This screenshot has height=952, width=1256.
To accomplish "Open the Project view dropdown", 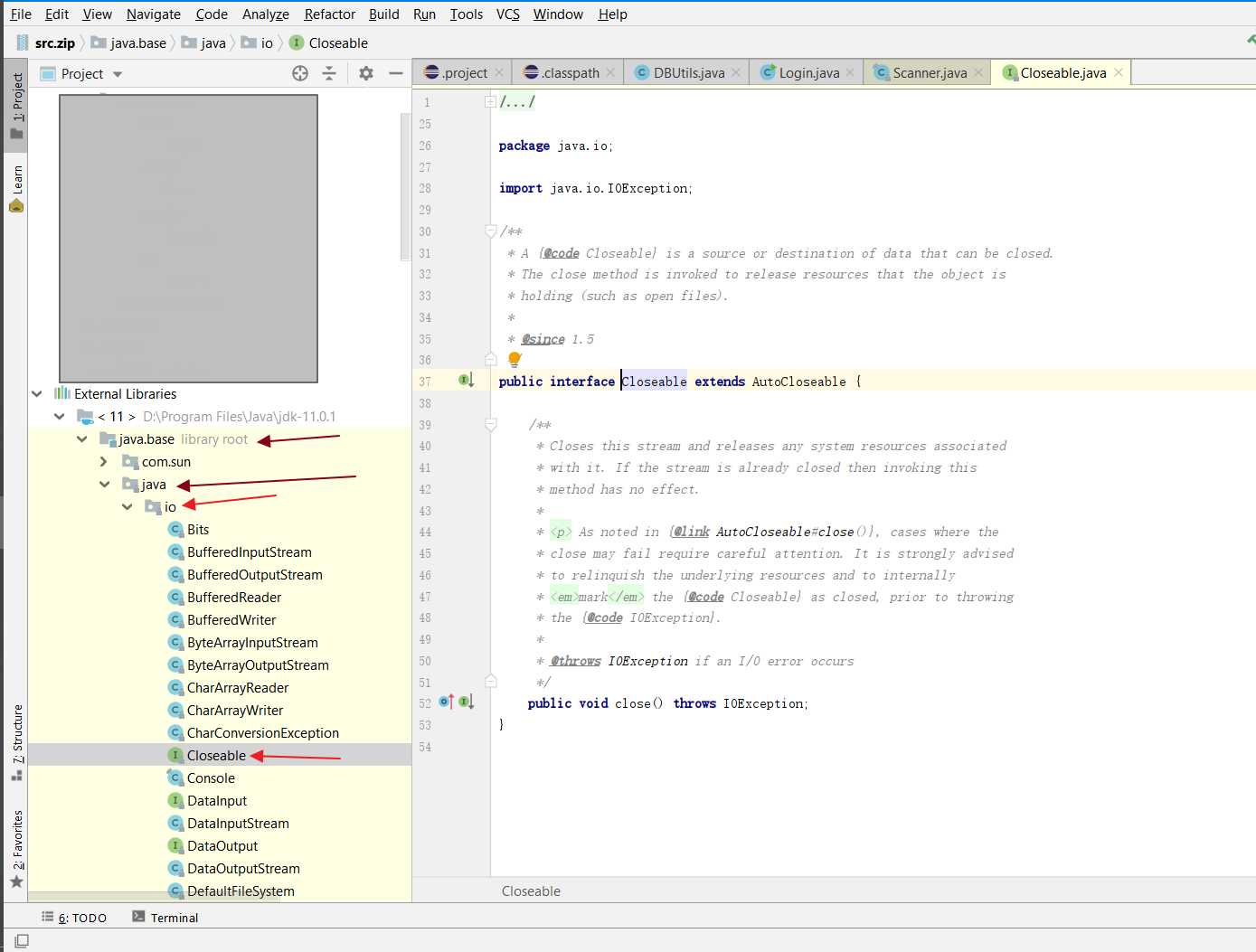I will 118,74.
